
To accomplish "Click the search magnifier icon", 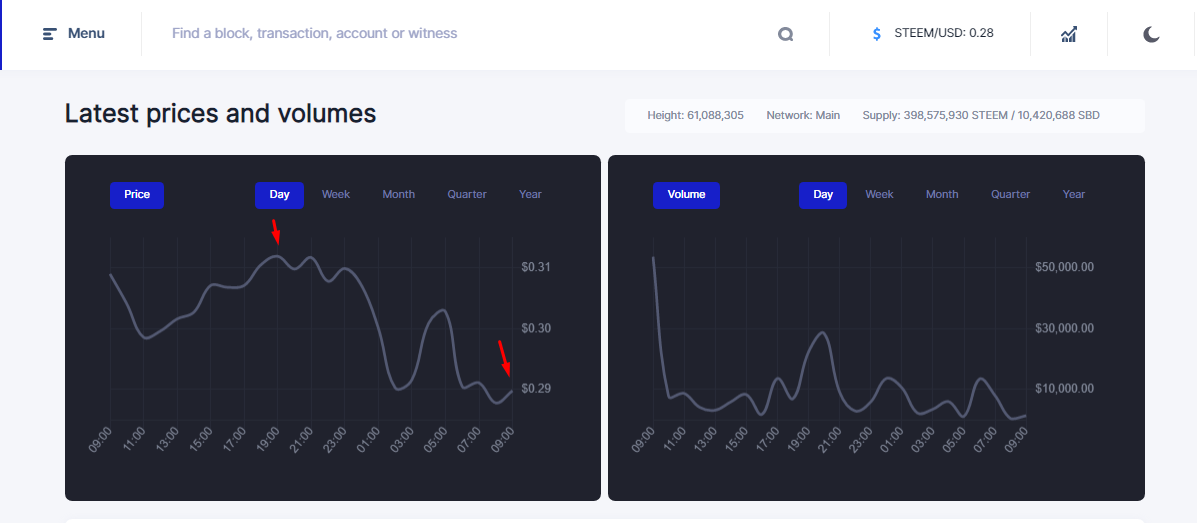I will click(786, 34).
